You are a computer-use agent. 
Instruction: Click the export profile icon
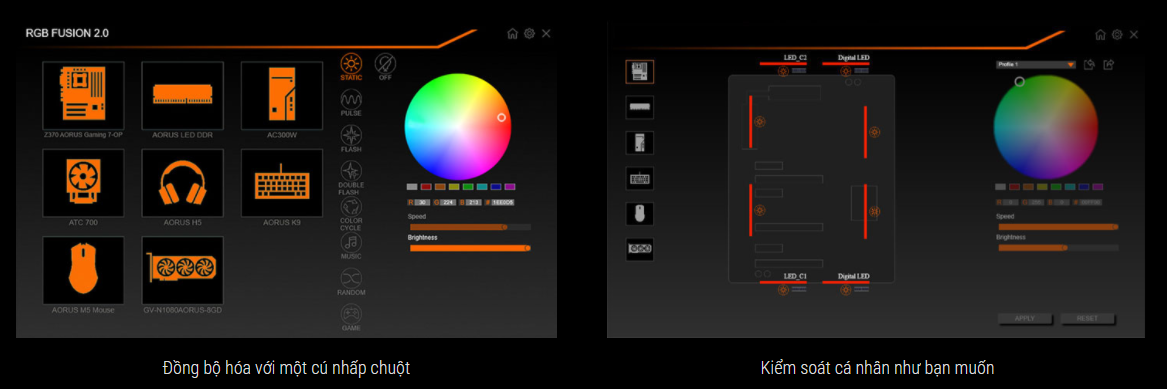pos(1108,65)
